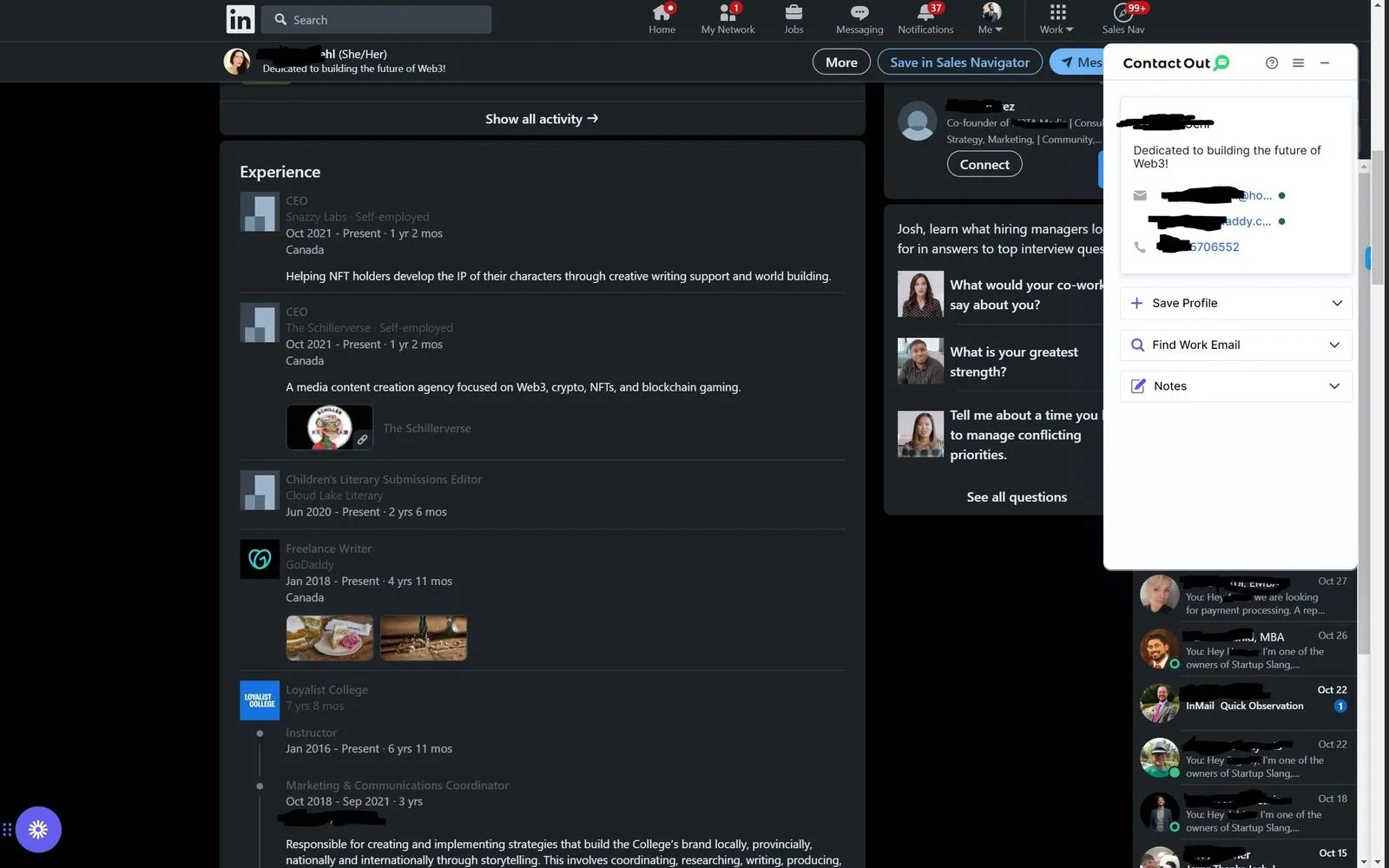The width and height of the screenshot is (1389, 868).
Task: Click the Cloud Lake Literary company name
Action: coord(334,495)
